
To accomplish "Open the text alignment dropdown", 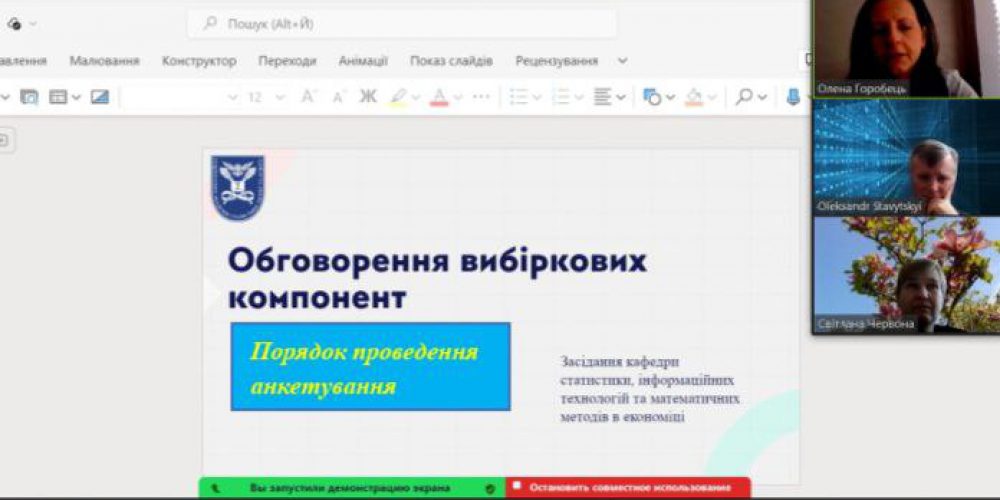I will (x=609, y=97).
